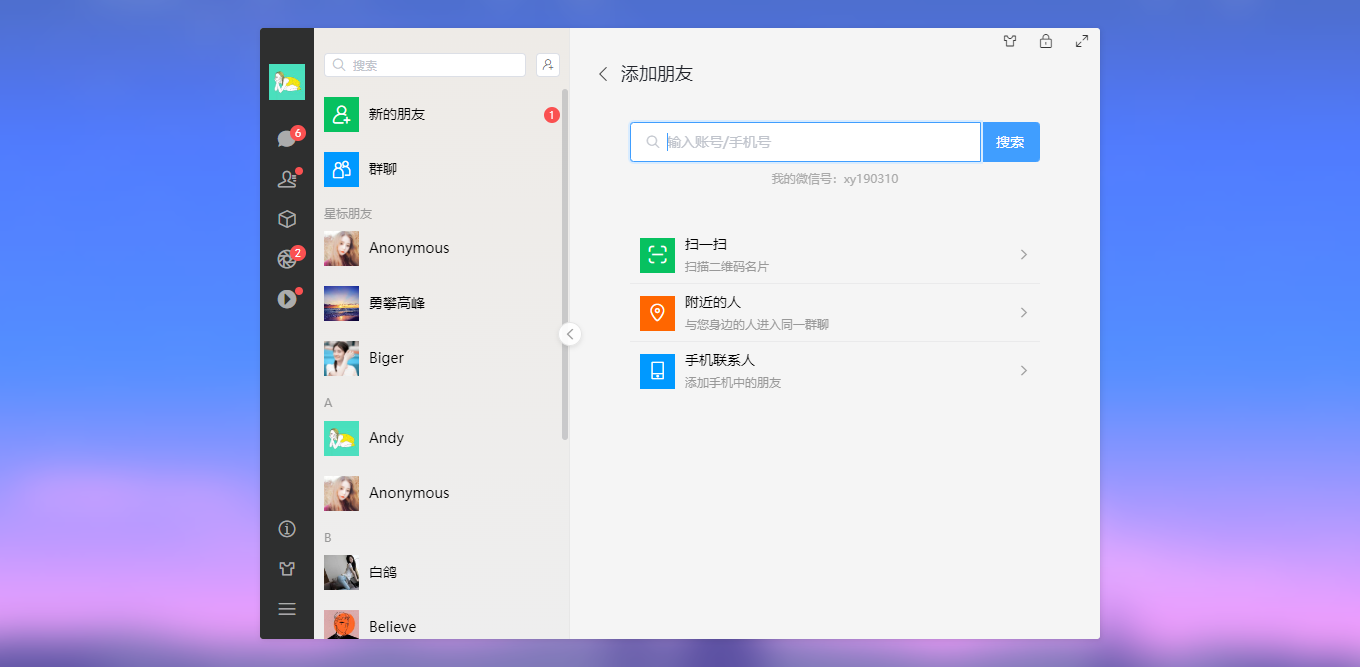Change theme via the shirt icon
Image resolution: width=1360 pixels, height=667 pixels.
click(x=1009, y=41)
